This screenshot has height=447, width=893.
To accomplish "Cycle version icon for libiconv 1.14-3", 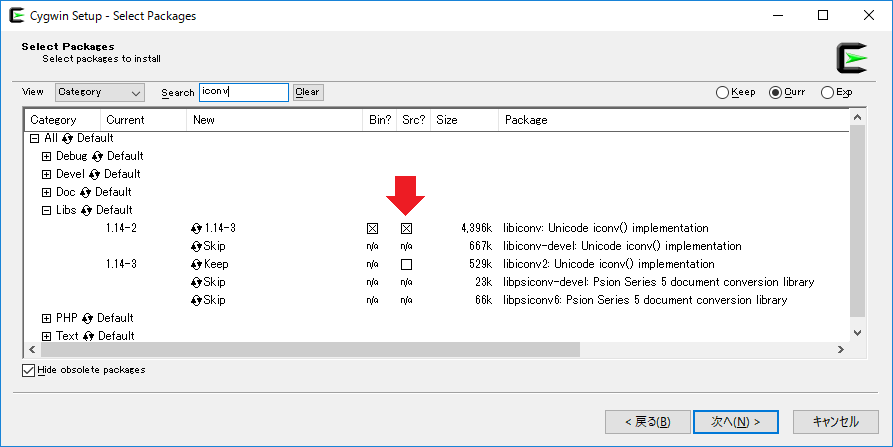I will (196, 228).
